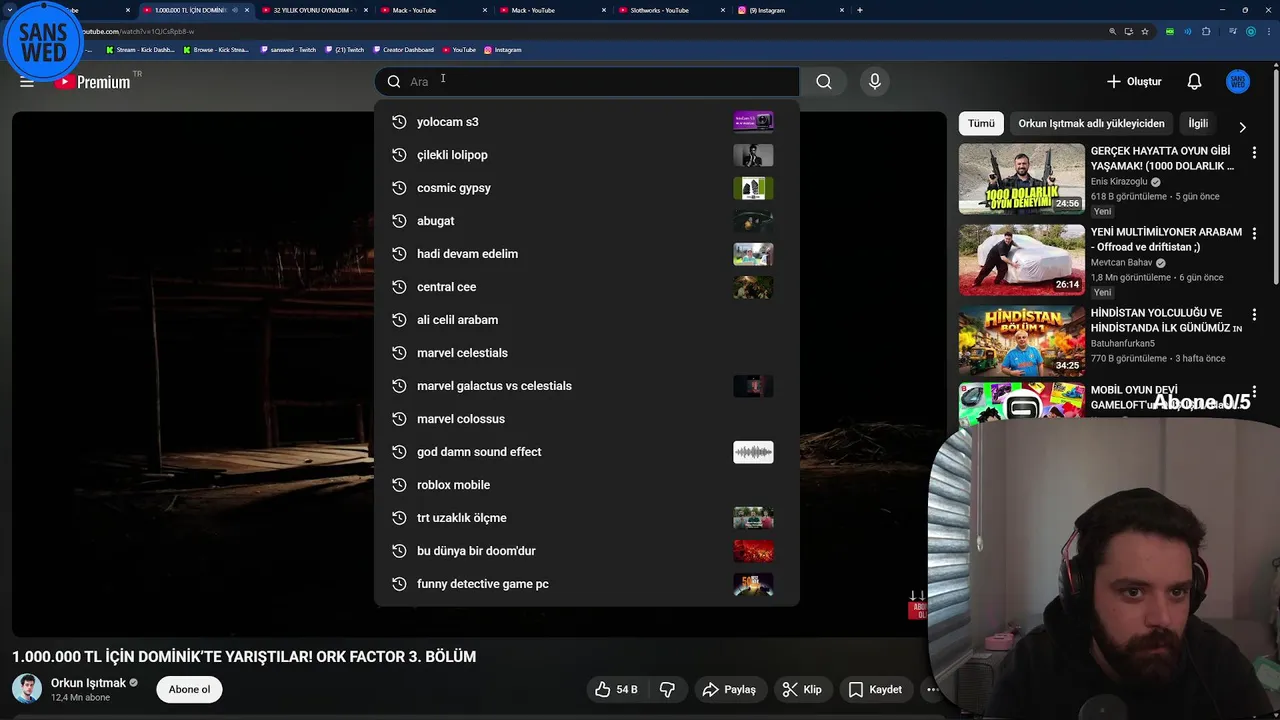The width and height of the screenshot is (1280, 720).
Task: Go to YouTube Premium home logo
Action: click(x=92, y=82)
